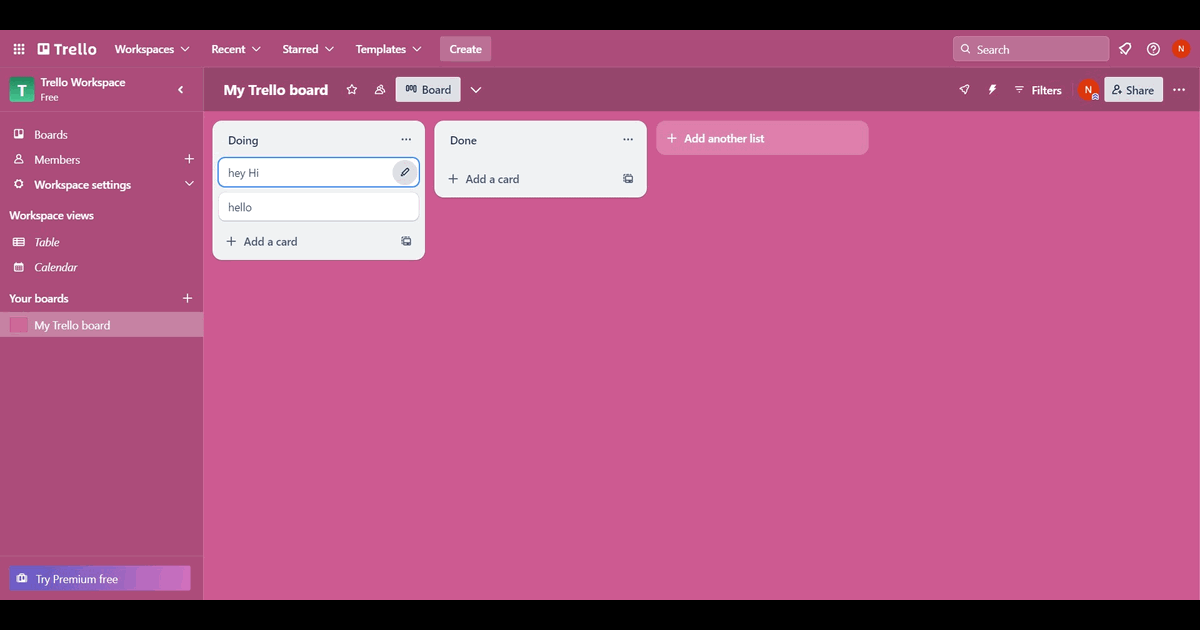Open the Templates dropdown menu

(389, 49)
